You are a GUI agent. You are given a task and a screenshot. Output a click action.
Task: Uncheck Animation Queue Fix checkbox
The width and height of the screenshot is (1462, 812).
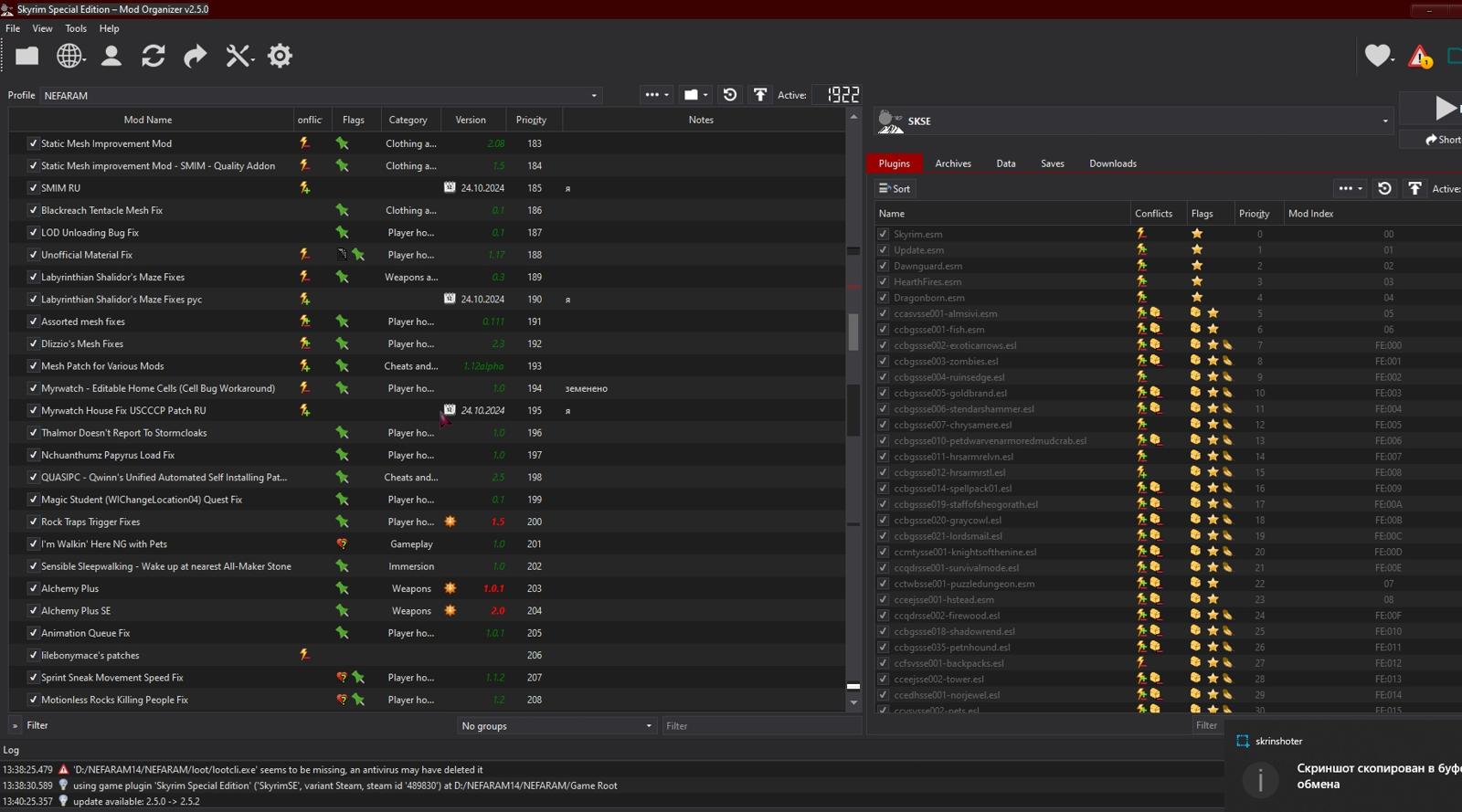[33, 633]
